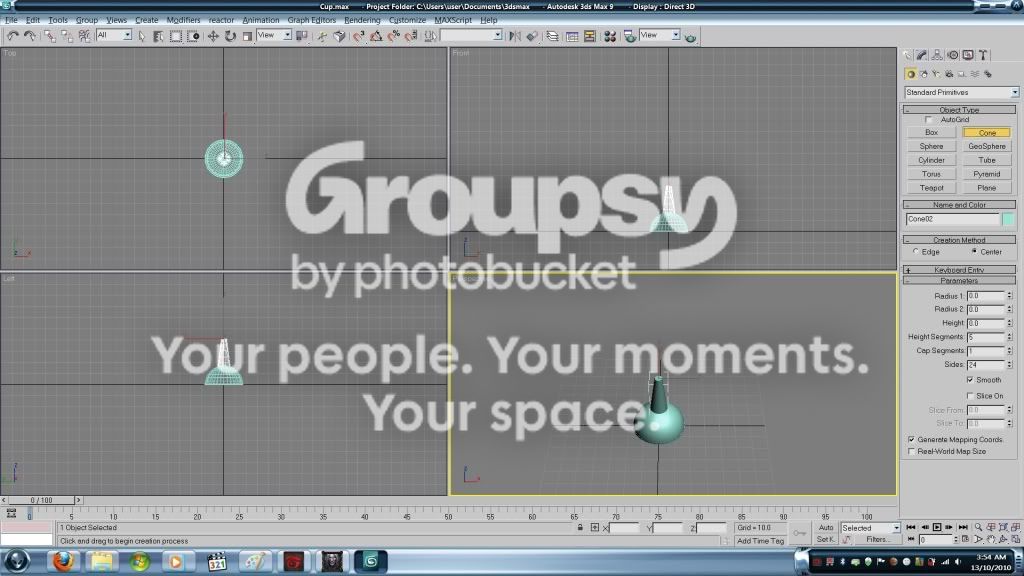Open the Material Editor icon
Screen dimensions: 1024x576
610,37
